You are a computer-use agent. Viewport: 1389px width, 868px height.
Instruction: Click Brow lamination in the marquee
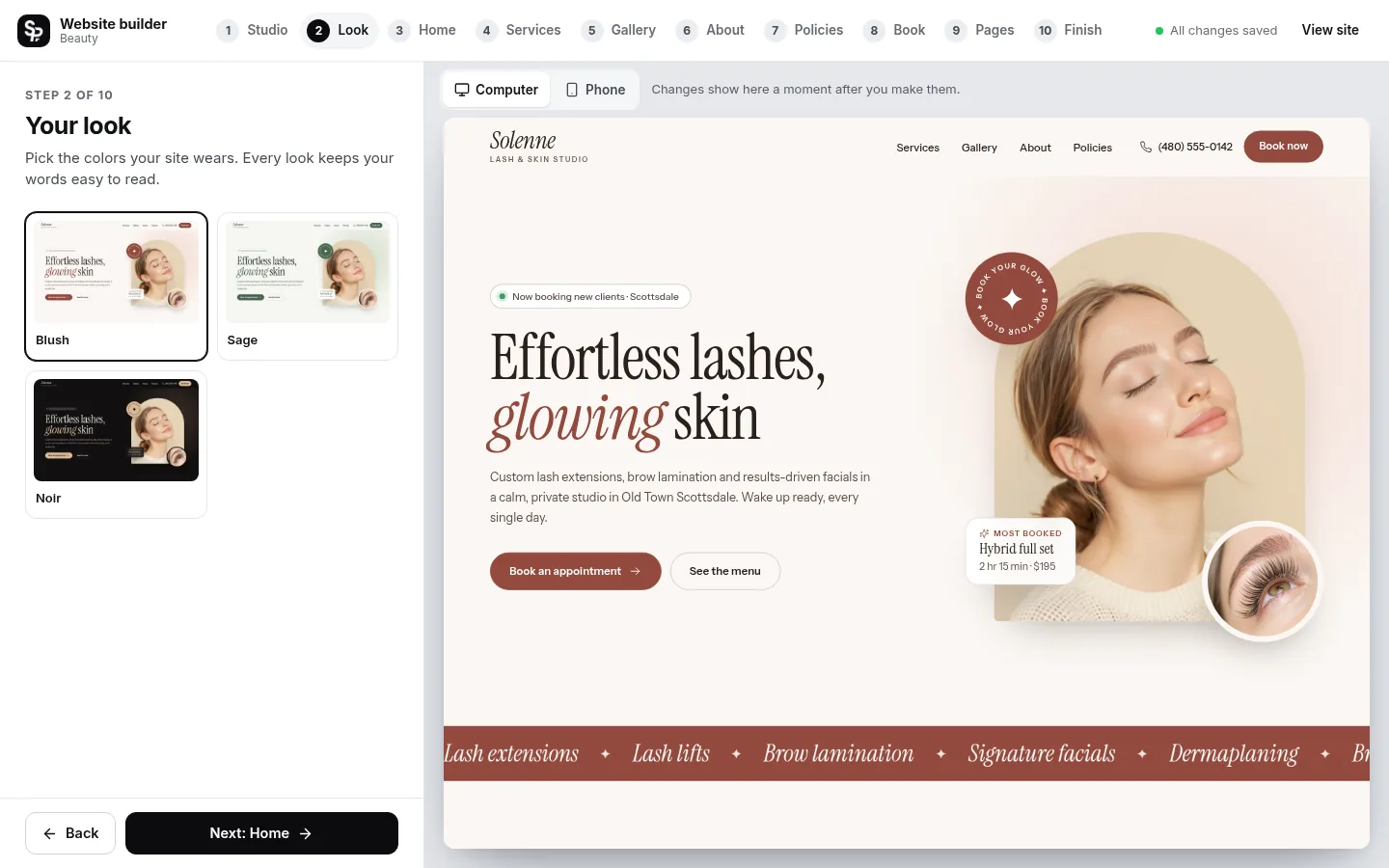tap(838, 753)
